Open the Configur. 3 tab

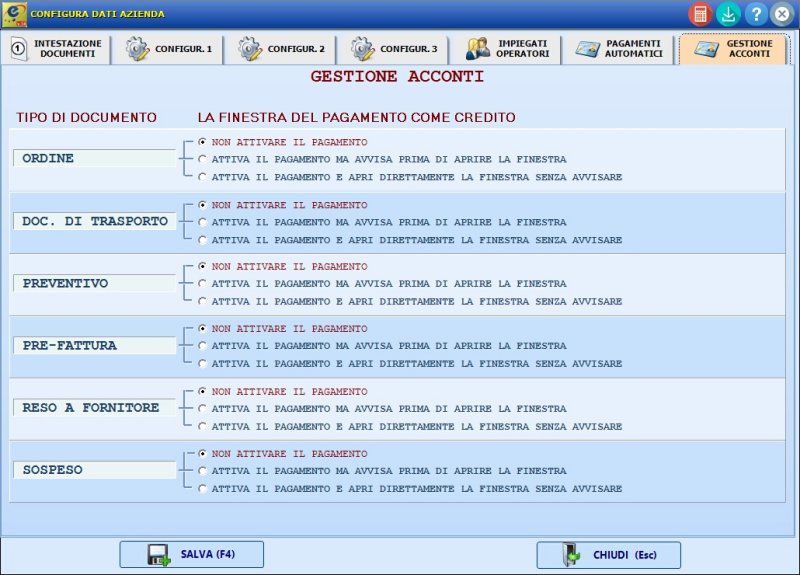(x=392, y=49)
